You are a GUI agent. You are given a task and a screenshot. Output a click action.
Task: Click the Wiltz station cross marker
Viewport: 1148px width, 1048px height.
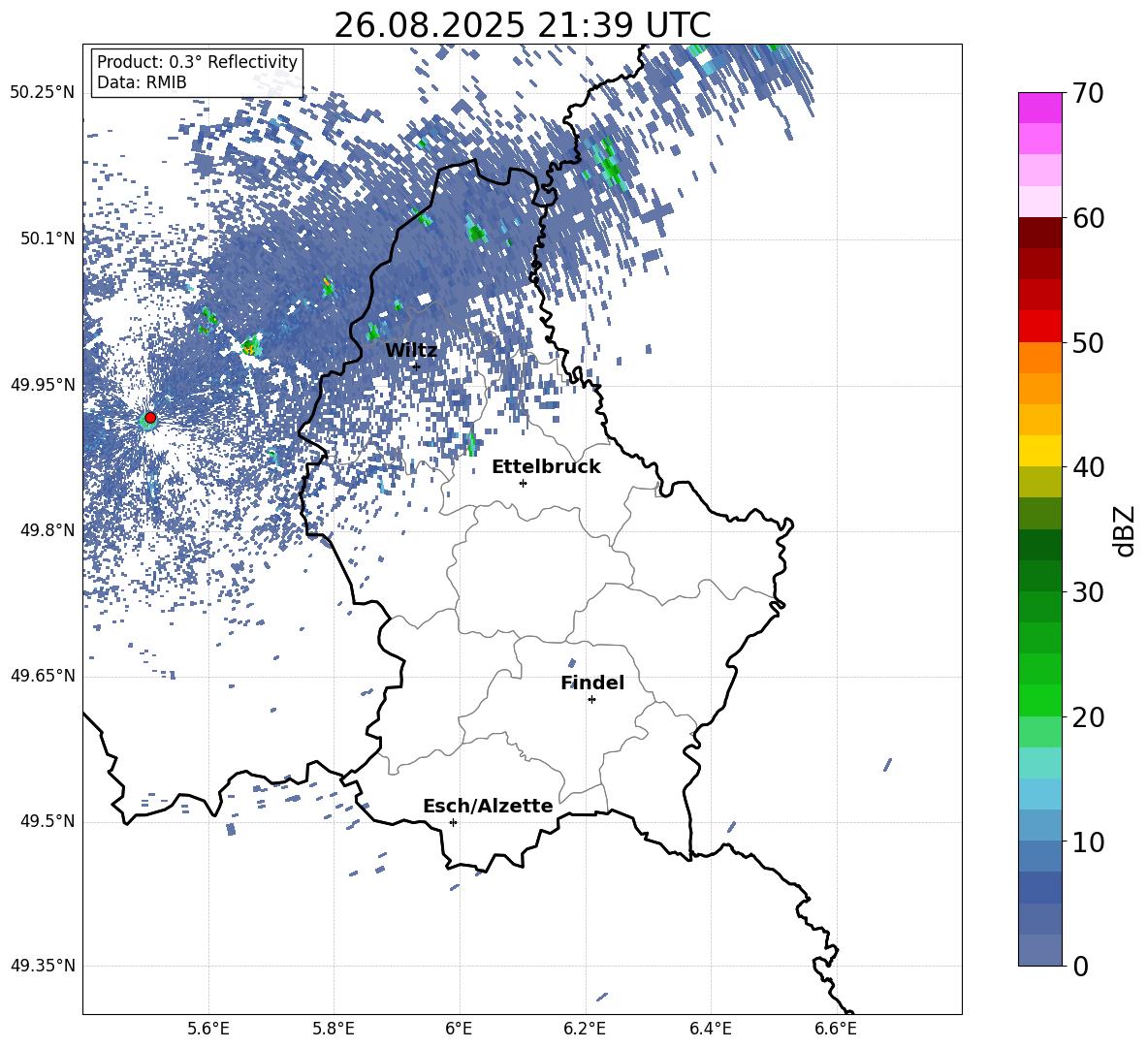tap(416, 365)
